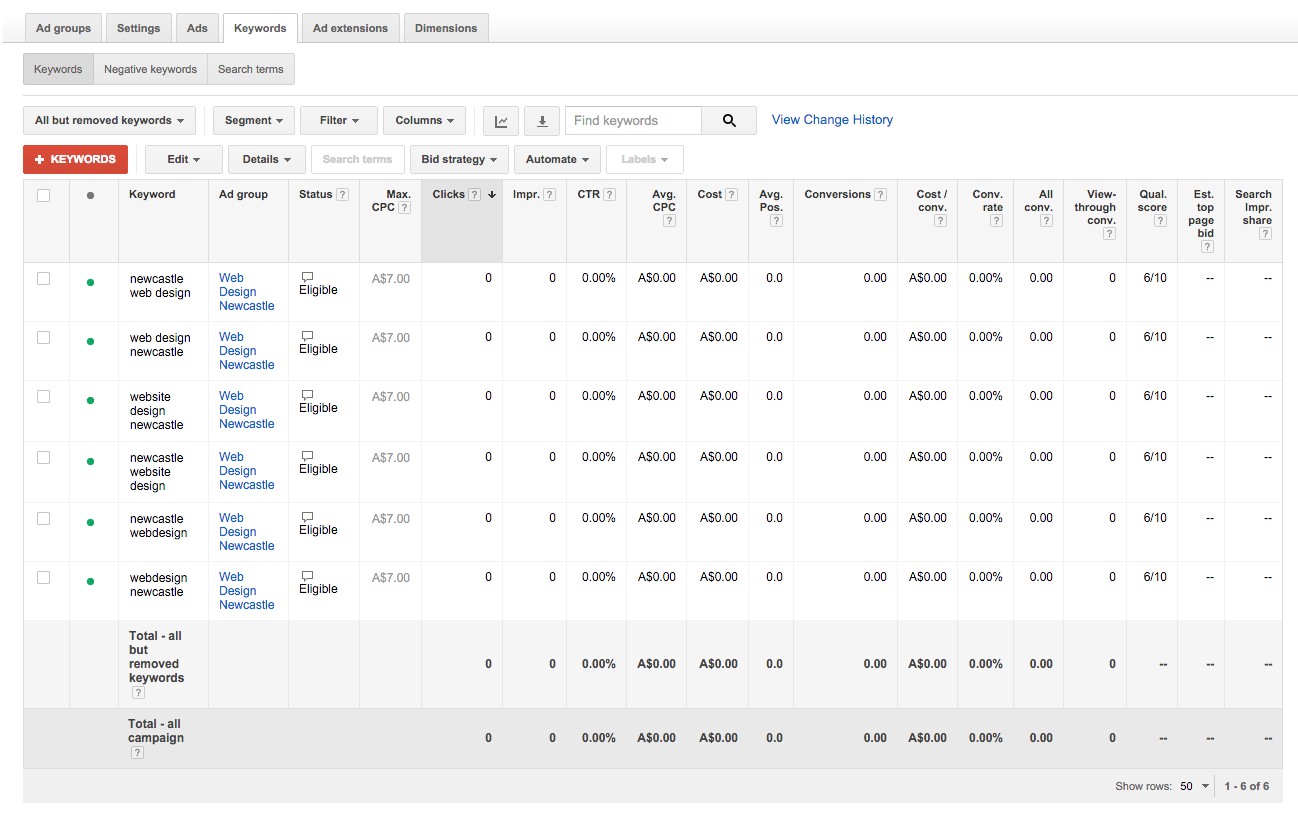Open the performance graph view
This screenshot has height=819, width=1298.
coord(501,120)
